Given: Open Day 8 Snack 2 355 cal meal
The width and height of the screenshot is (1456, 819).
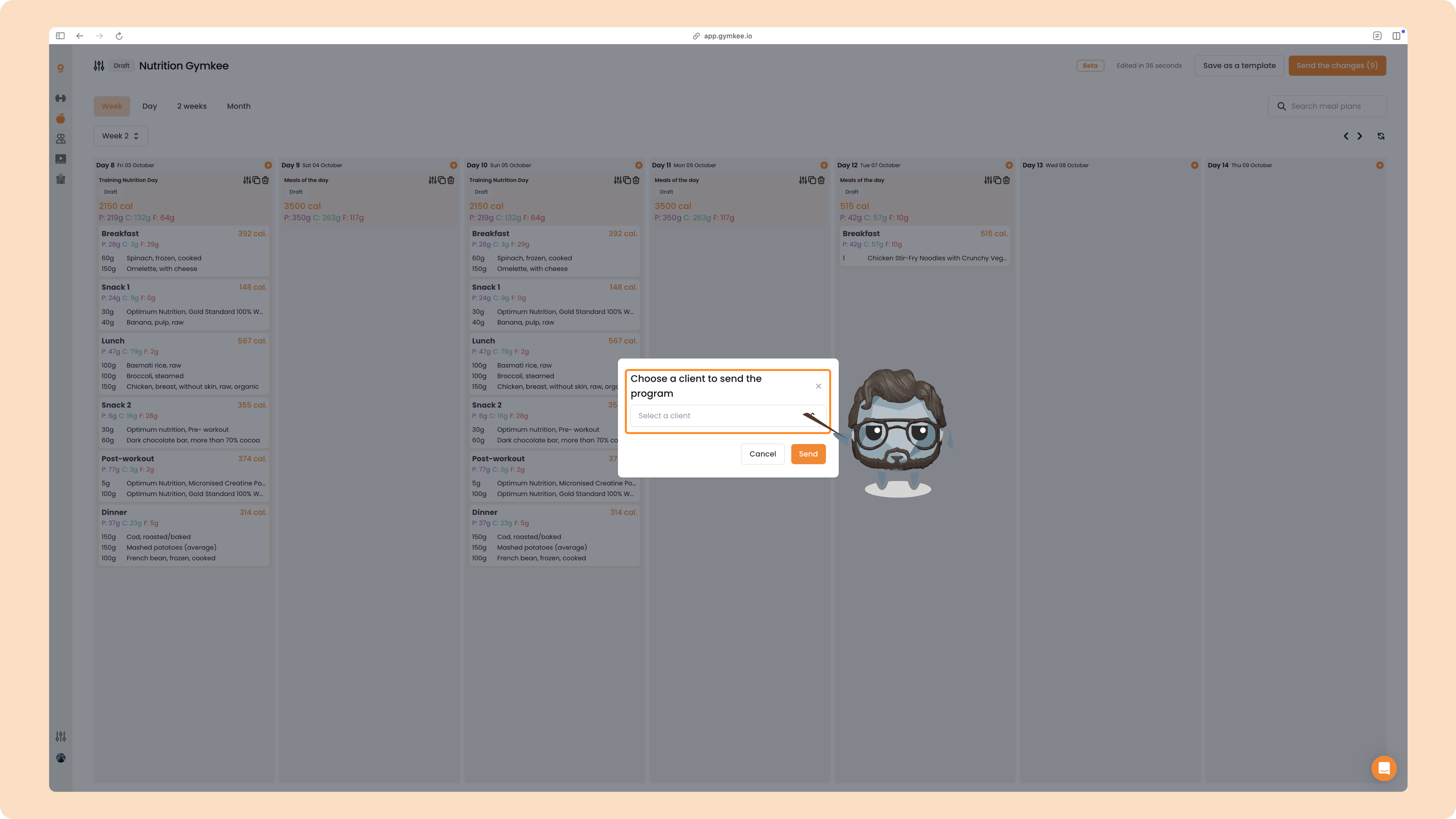Looking at the screenshot, I should pos(184,422).
